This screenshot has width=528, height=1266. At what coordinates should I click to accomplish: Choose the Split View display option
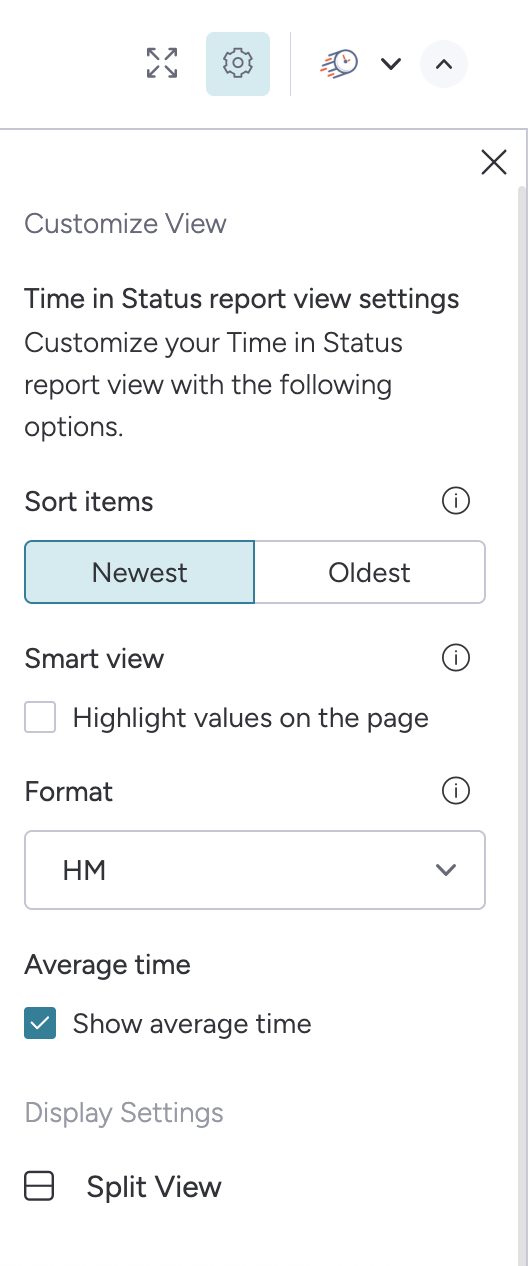pos(123,1187)
